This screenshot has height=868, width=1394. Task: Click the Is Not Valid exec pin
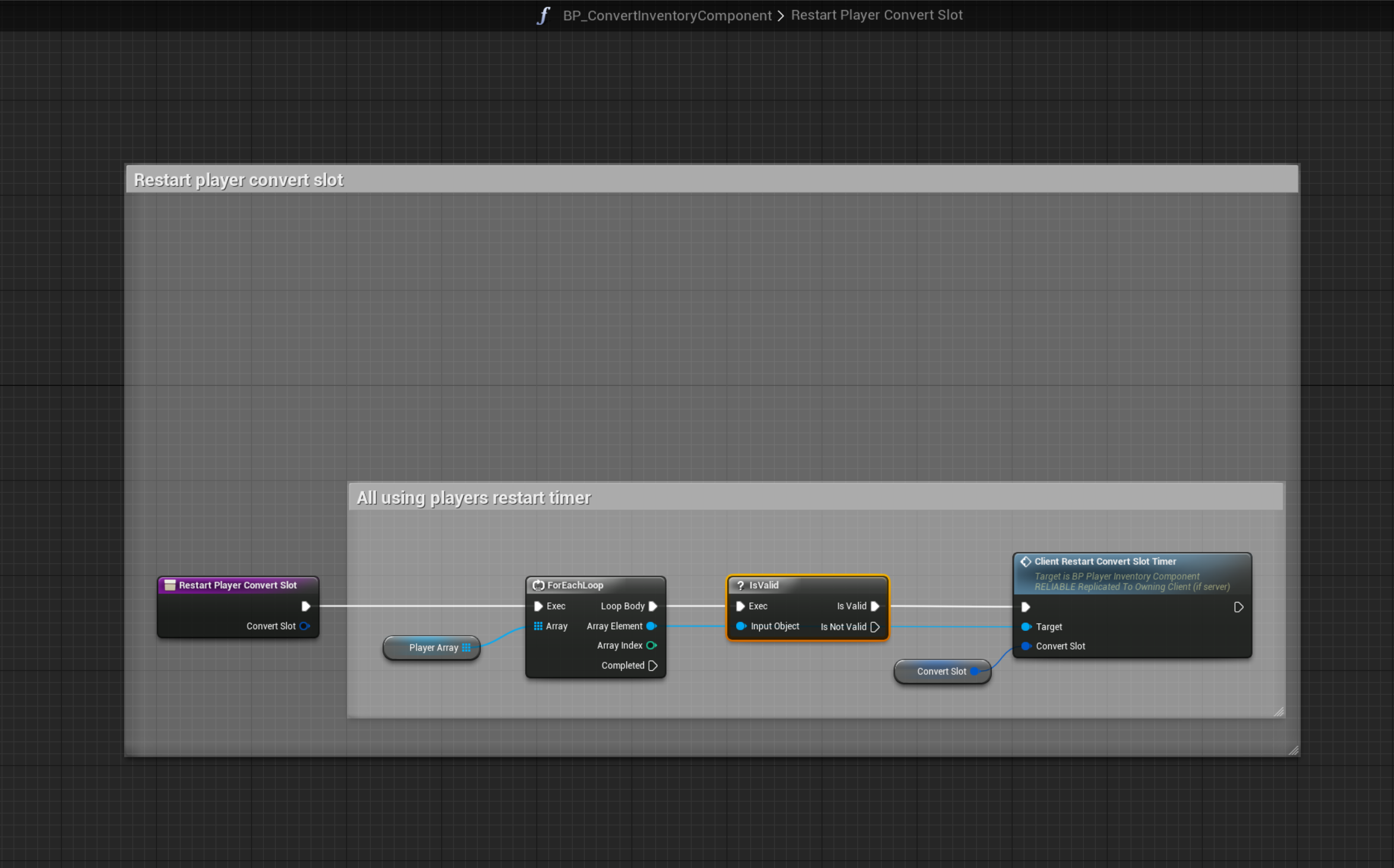(x=875, y=627)
